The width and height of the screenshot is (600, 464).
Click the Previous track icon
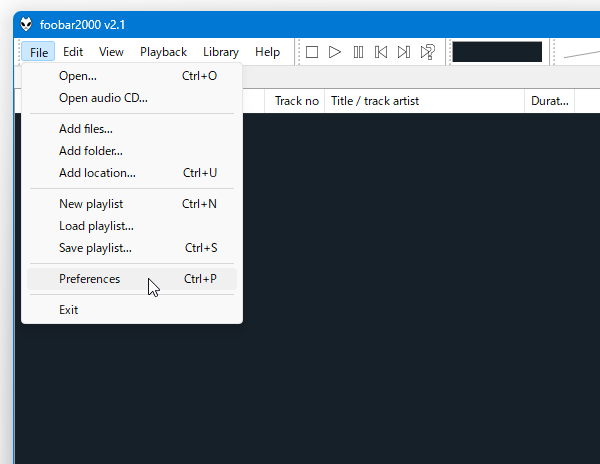pyautogui.click(x=381, y=52)
